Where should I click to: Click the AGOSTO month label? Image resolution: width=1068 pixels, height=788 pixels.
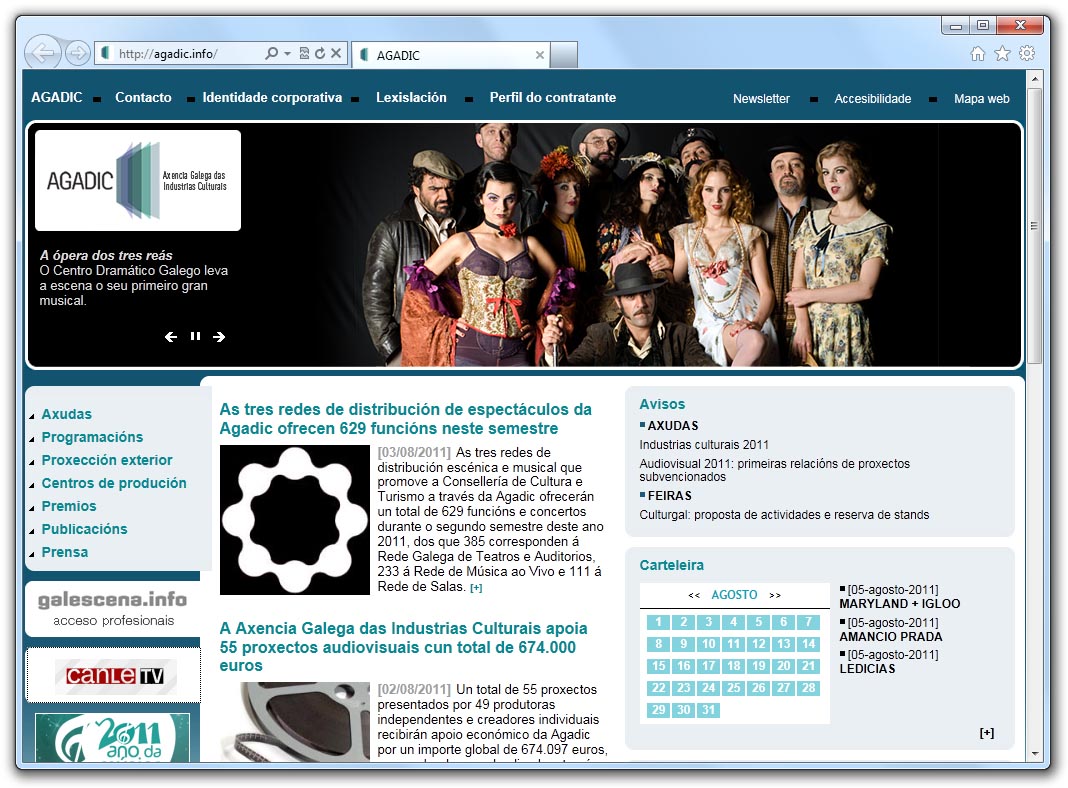(734, 595)
